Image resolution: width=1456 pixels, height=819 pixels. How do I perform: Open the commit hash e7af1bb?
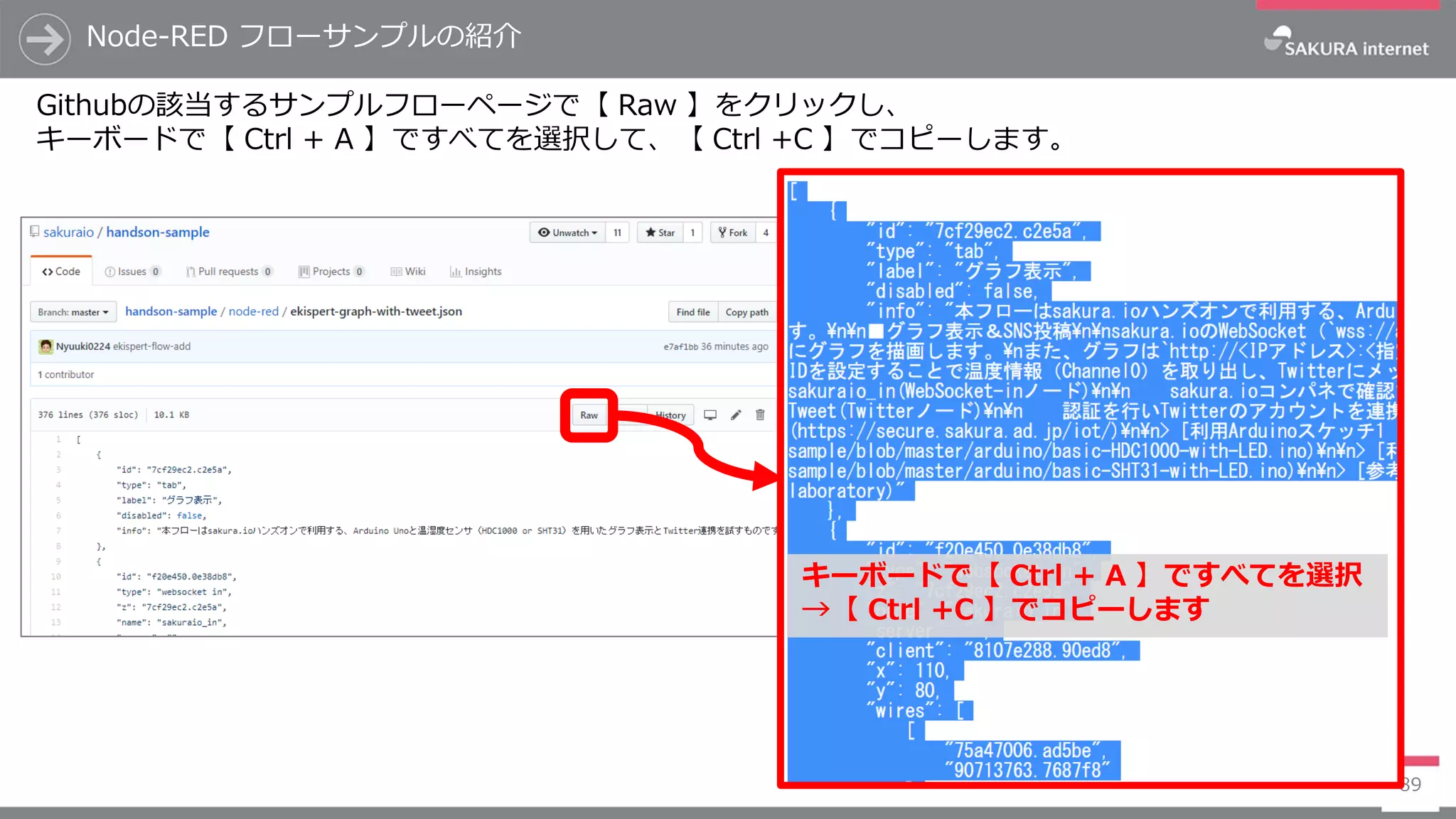(x=680, y=347)
